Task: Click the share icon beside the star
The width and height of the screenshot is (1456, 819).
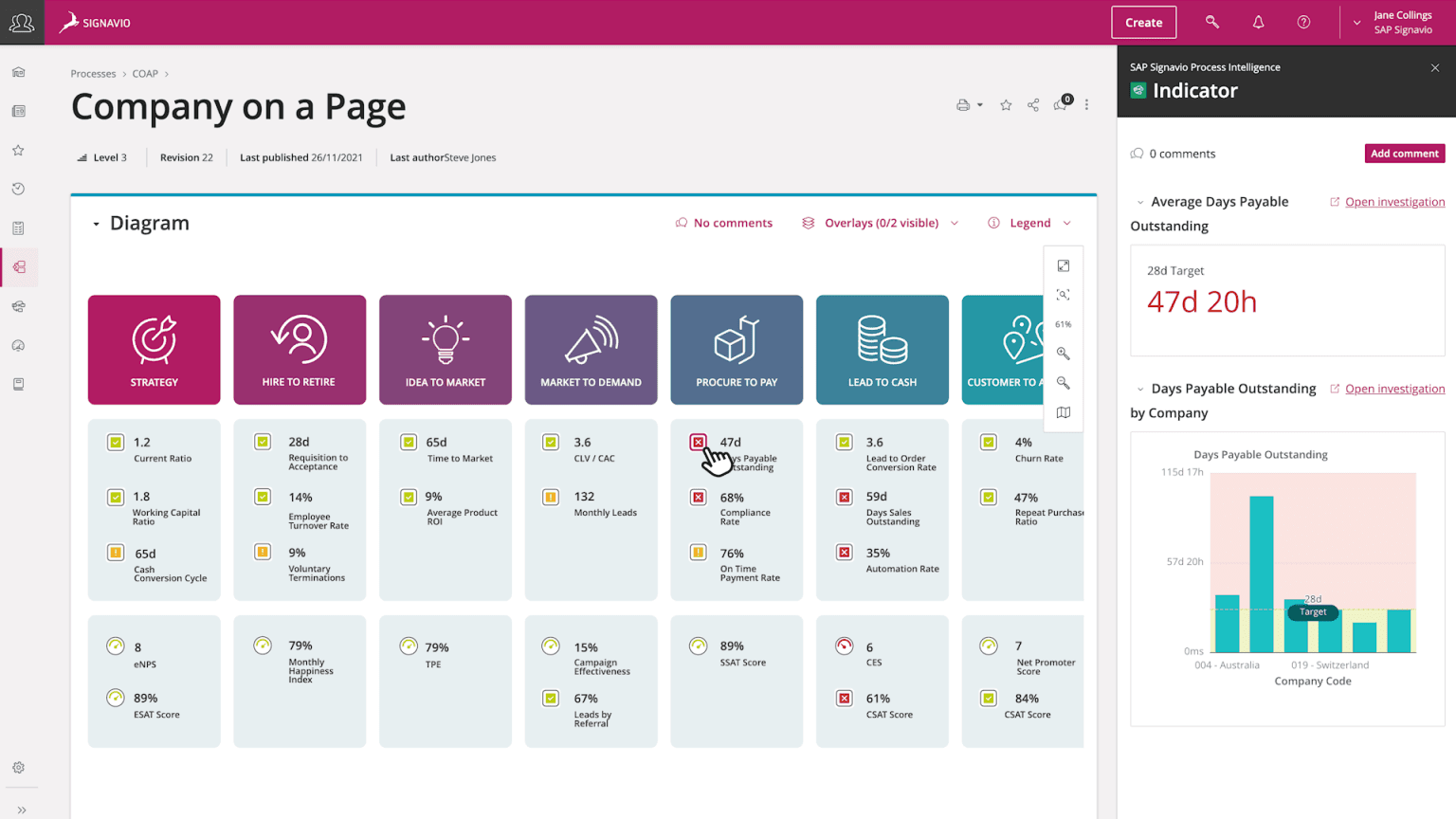Action: pos(1033,105)
